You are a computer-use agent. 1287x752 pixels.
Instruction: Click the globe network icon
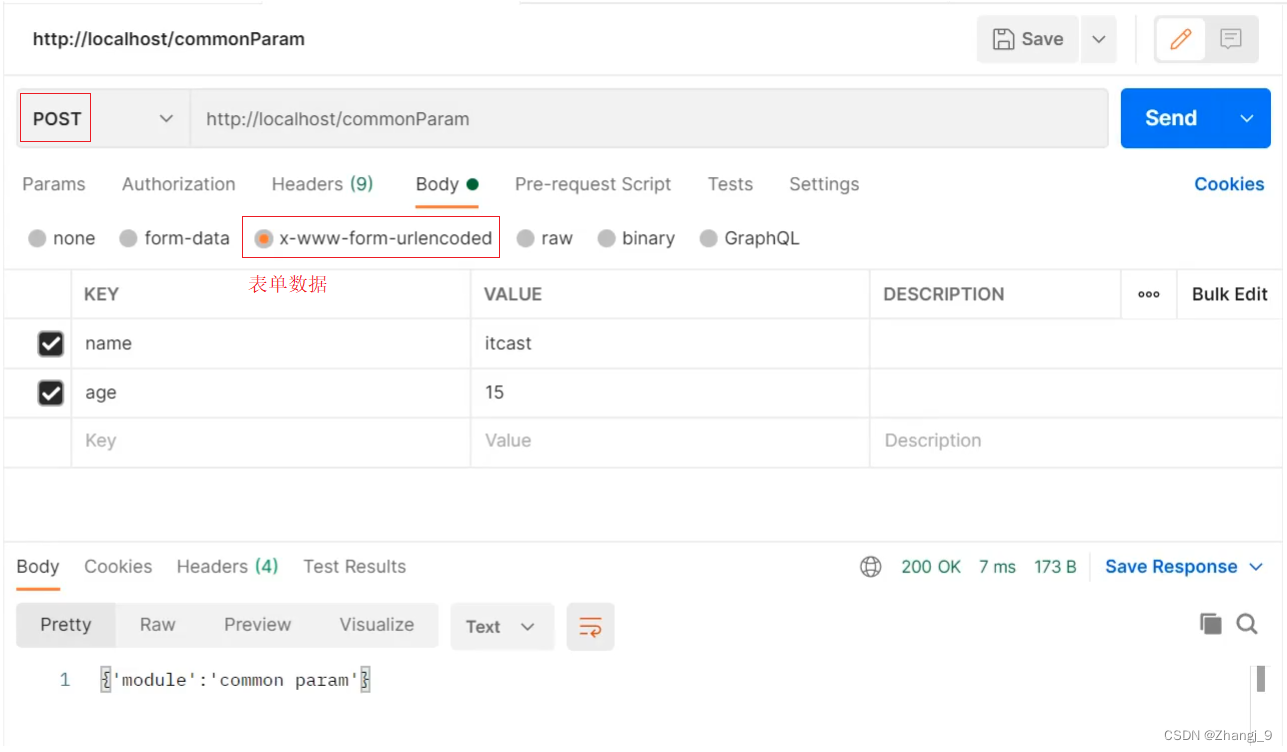click(871, 567)
